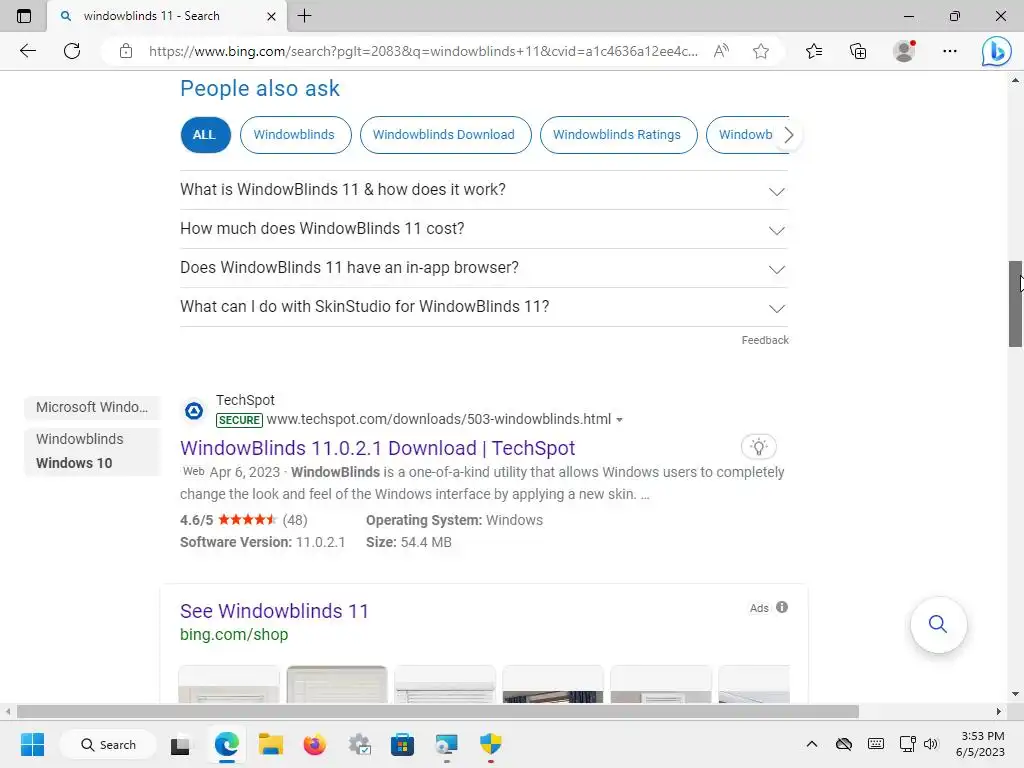
Task: Select the Windowblinds filter pill
Action: 295,135
